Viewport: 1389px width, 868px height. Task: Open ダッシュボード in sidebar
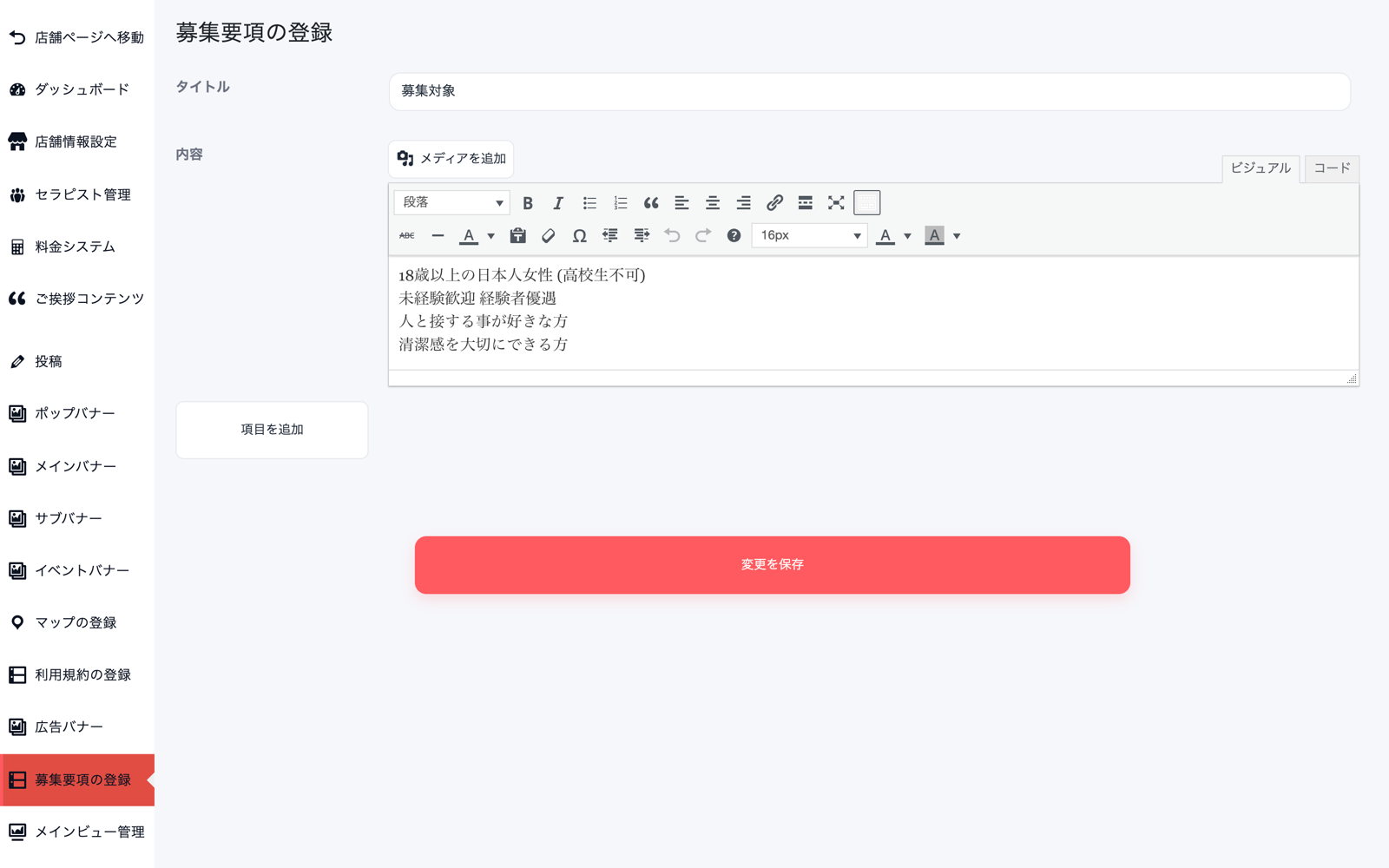77,89
